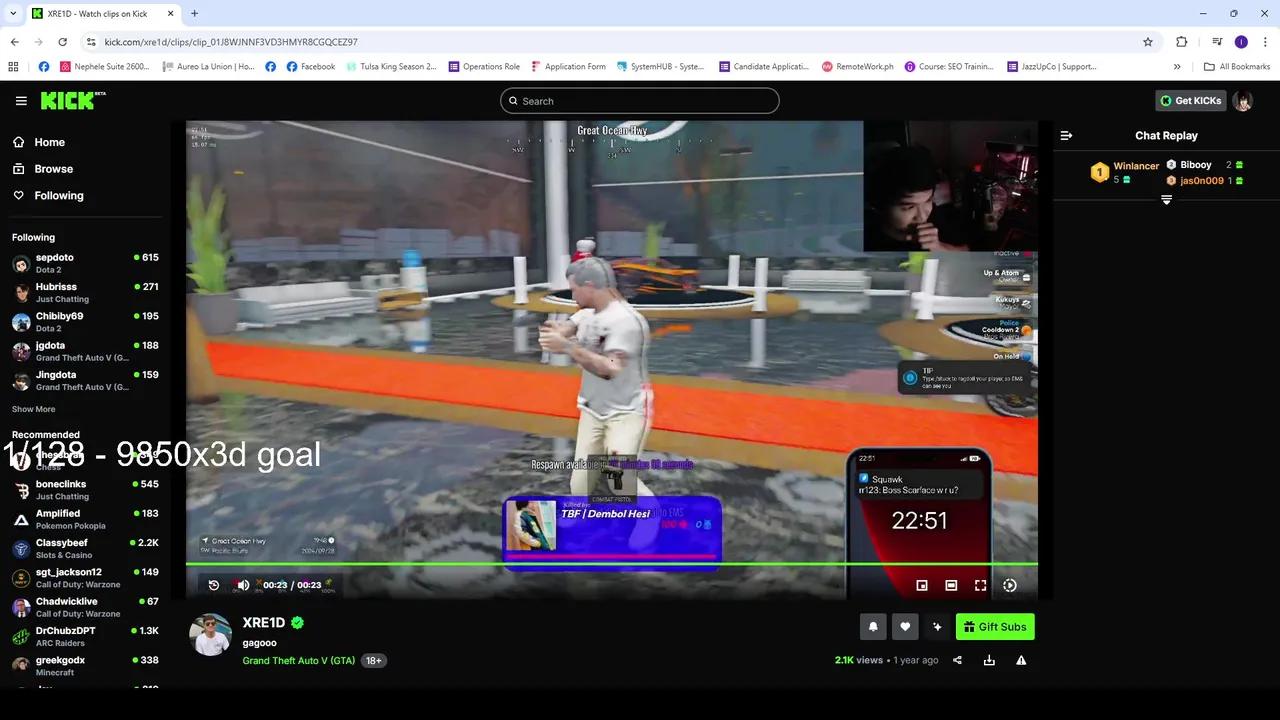Screen dimensions: 1280x720
Task: Mute the video with the speaker toggle
Action: (241, 585)
